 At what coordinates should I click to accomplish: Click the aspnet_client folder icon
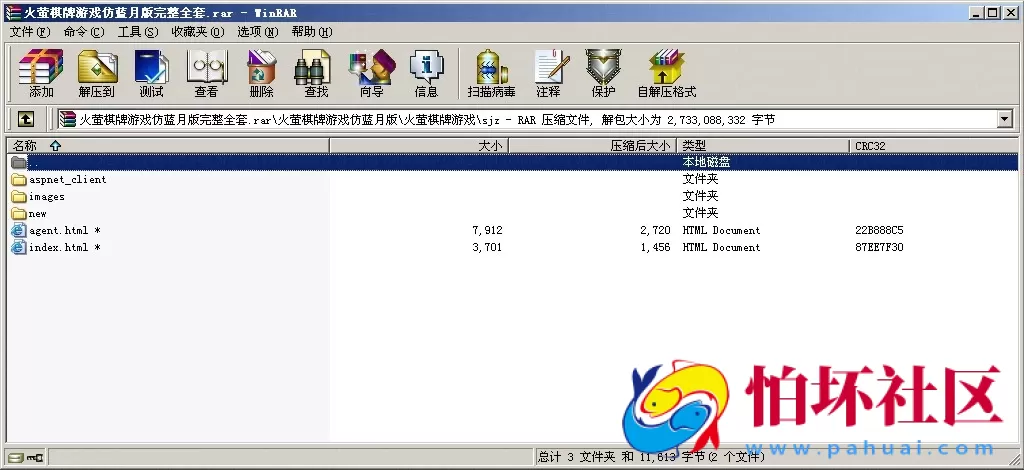point(19,180)
